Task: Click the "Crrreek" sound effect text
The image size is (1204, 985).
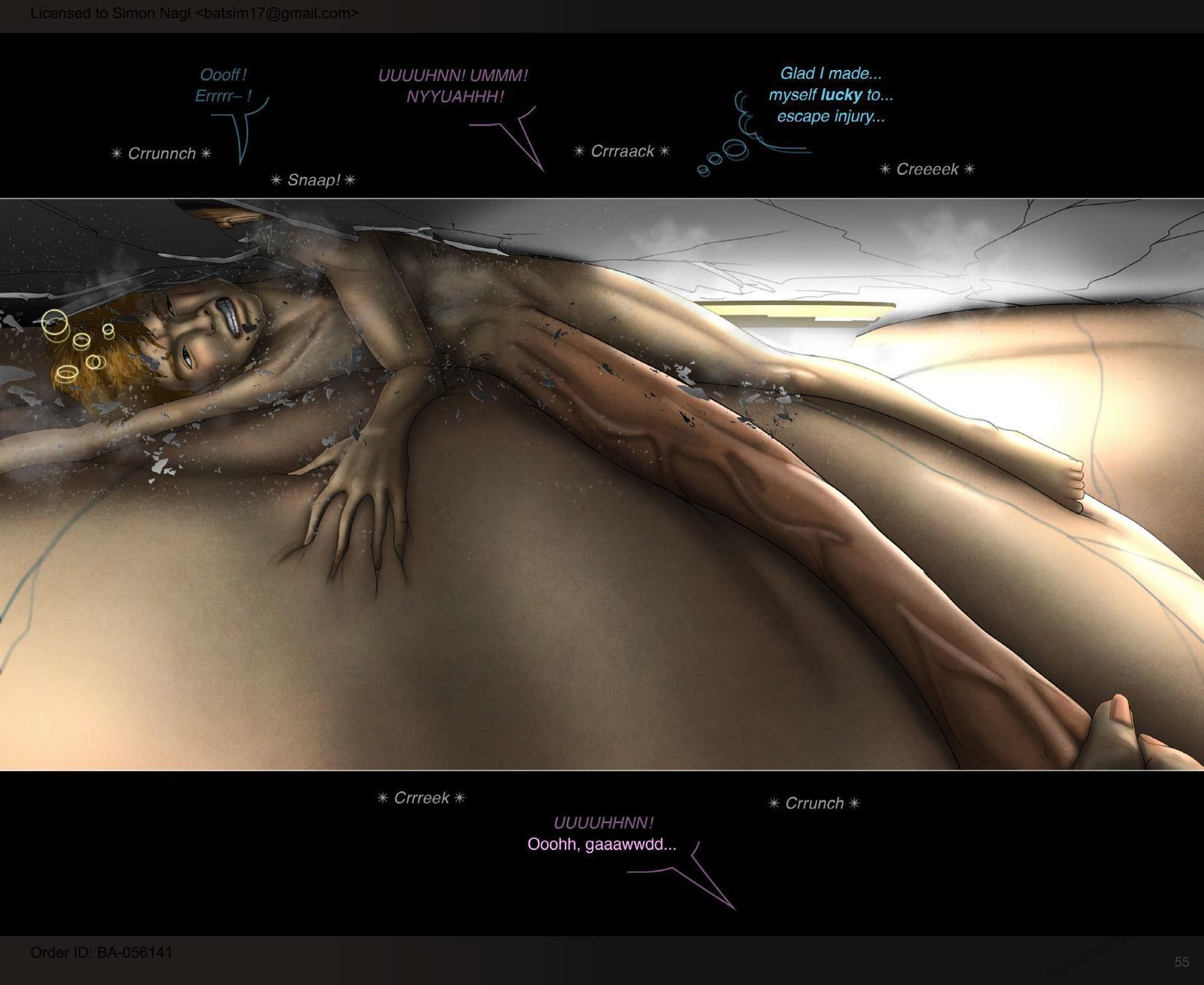Action: click(421, 798)
